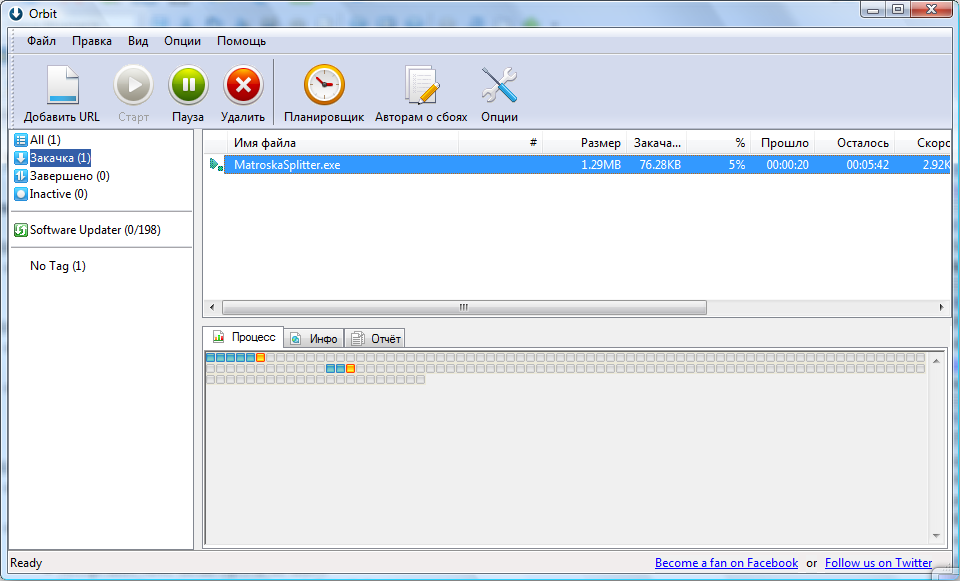Sort by % column header
960x581 pixels.
pos(719,143)
